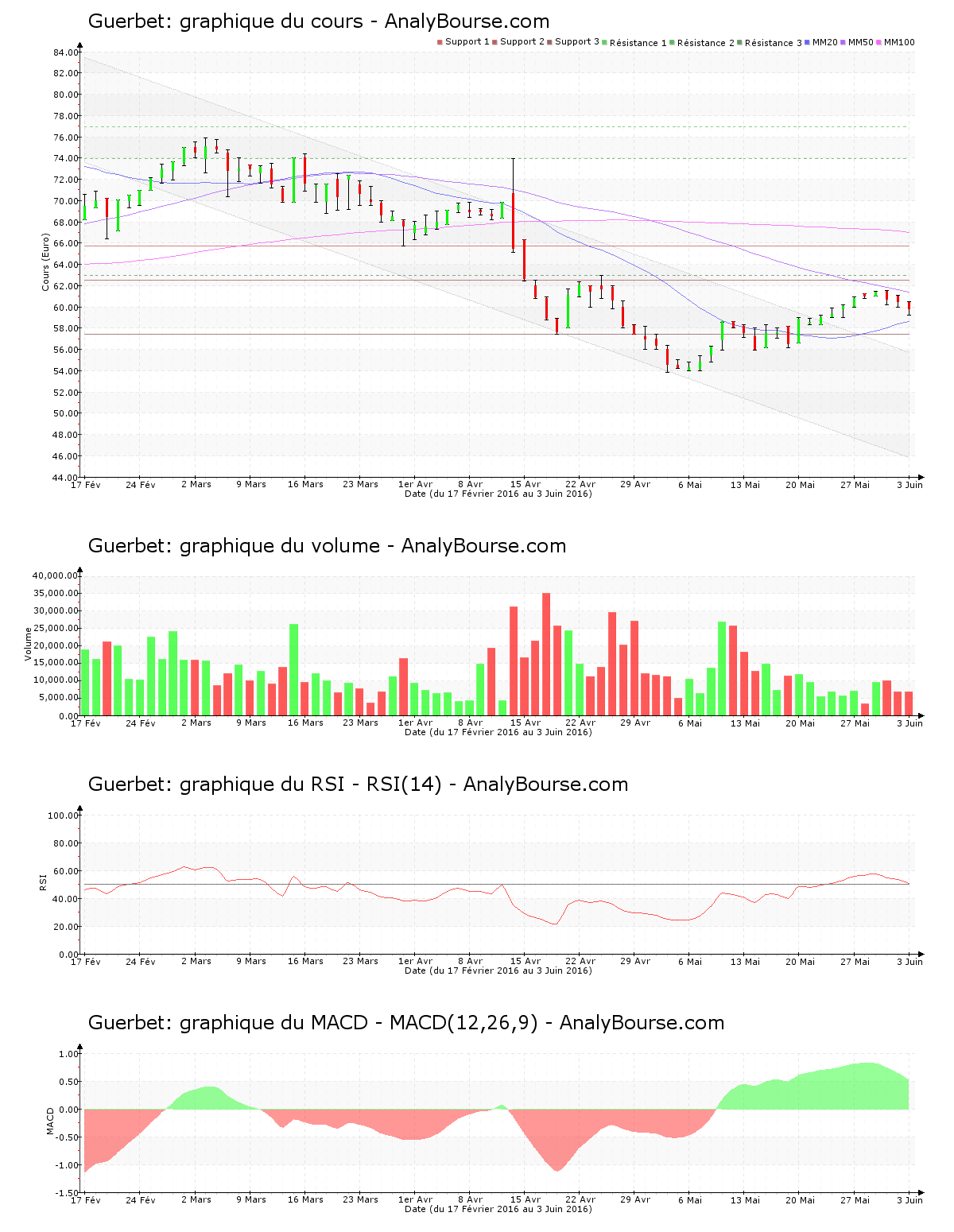Click the 84.00 tick on price chart
The image size is (954, 1232).
click(x=66, y=52)
